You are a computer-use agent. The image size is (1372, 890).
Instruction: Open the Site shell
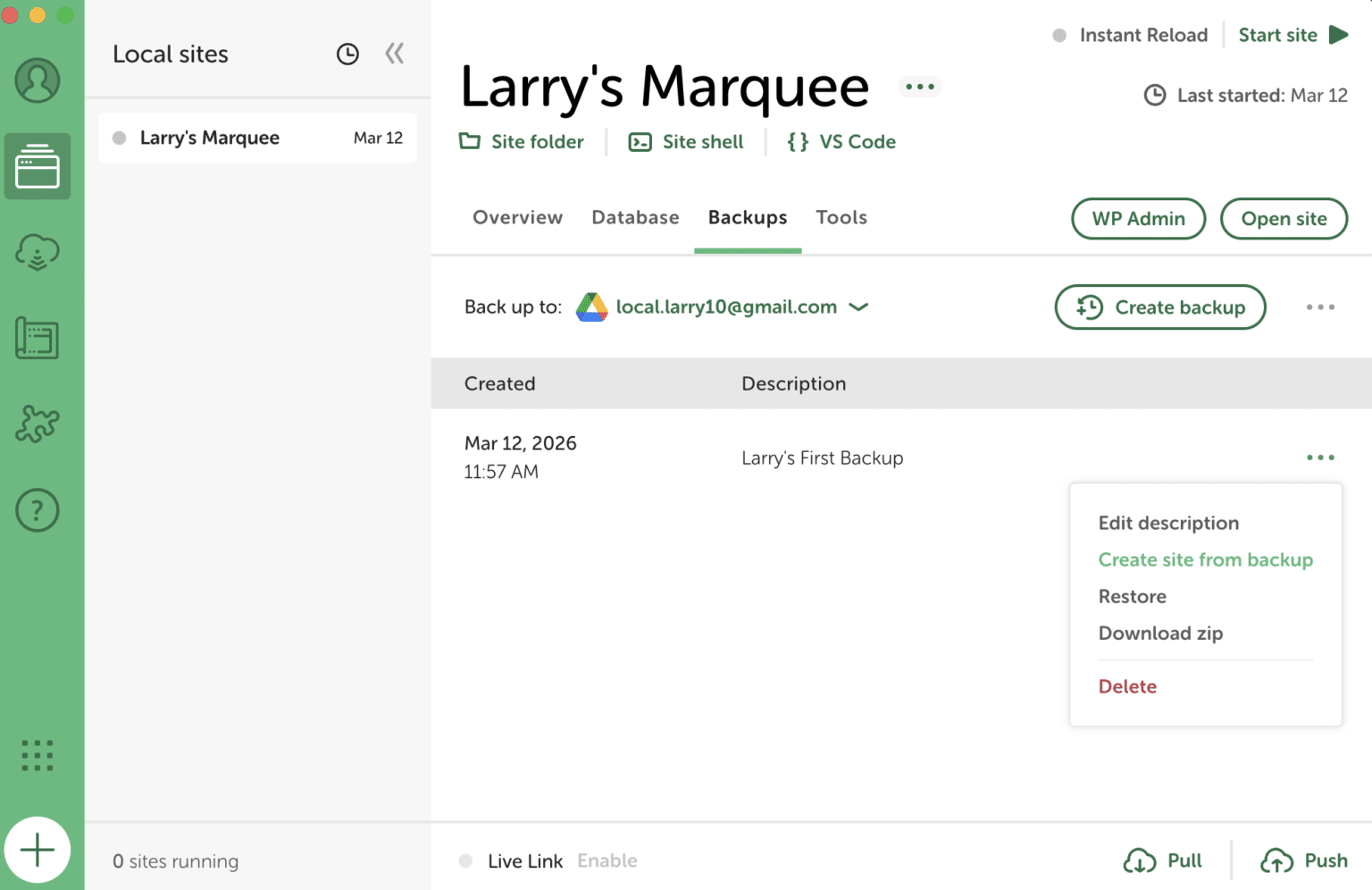pyautogui.click(x=686, y=141)
